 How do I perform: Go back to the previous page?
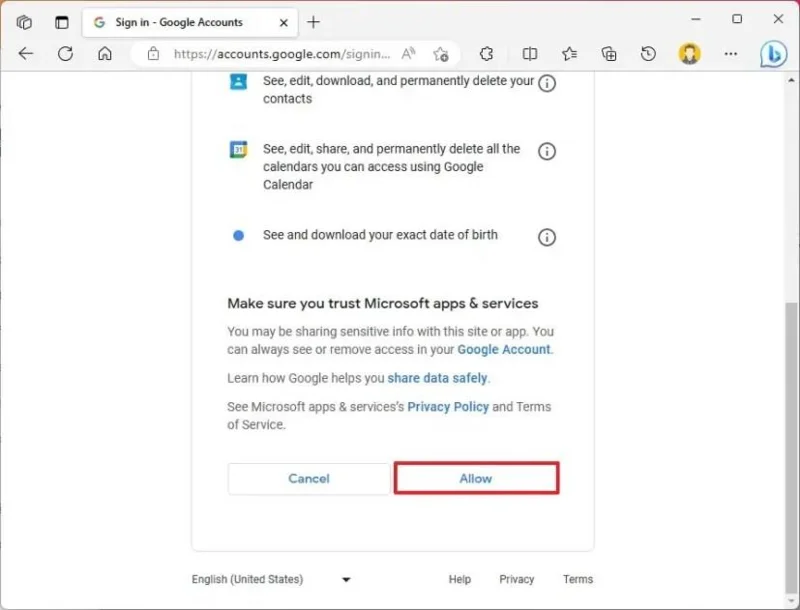click(x=26, y=54)
